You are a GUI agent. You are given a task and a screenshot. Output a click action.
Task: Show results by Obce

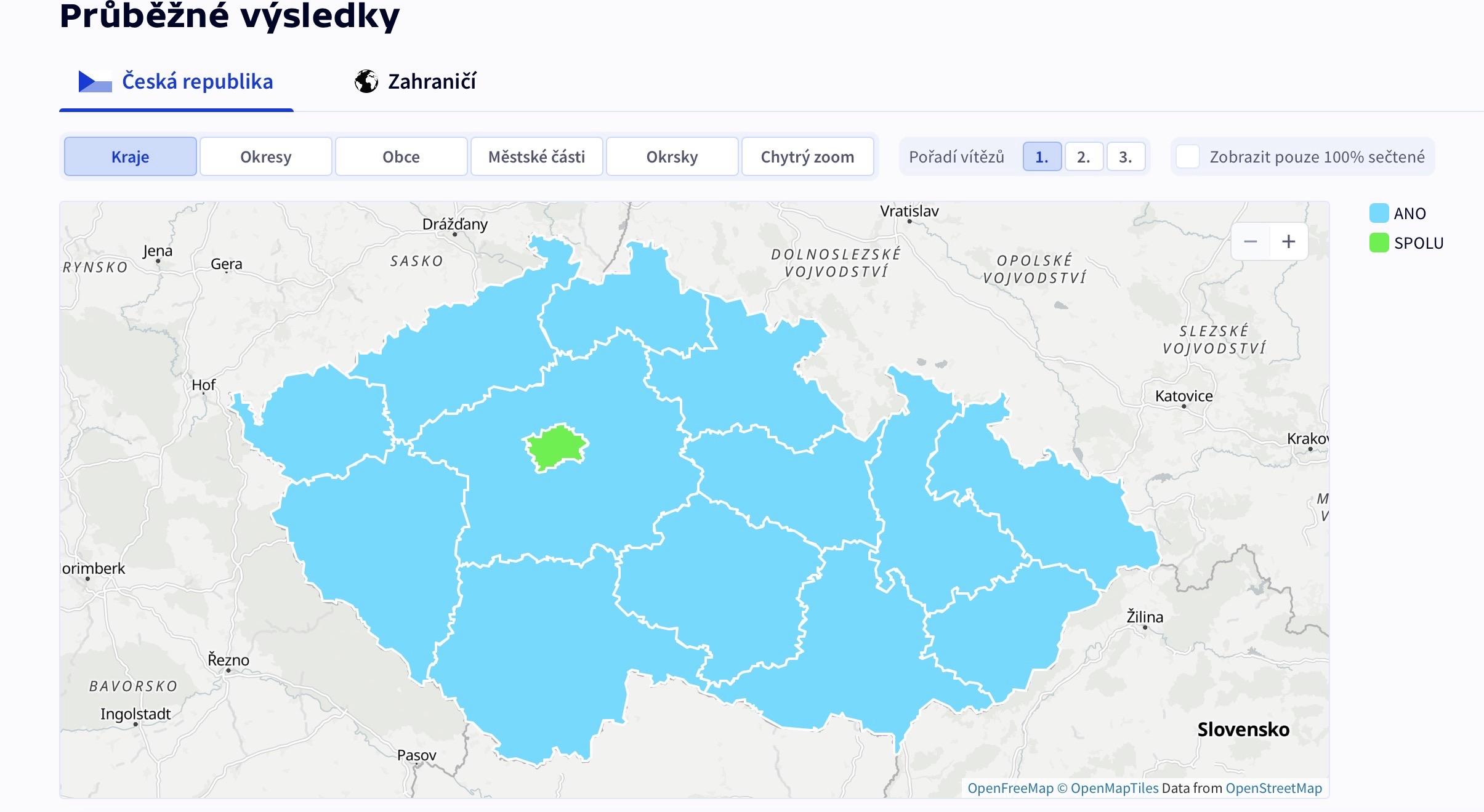coord(401,157)
